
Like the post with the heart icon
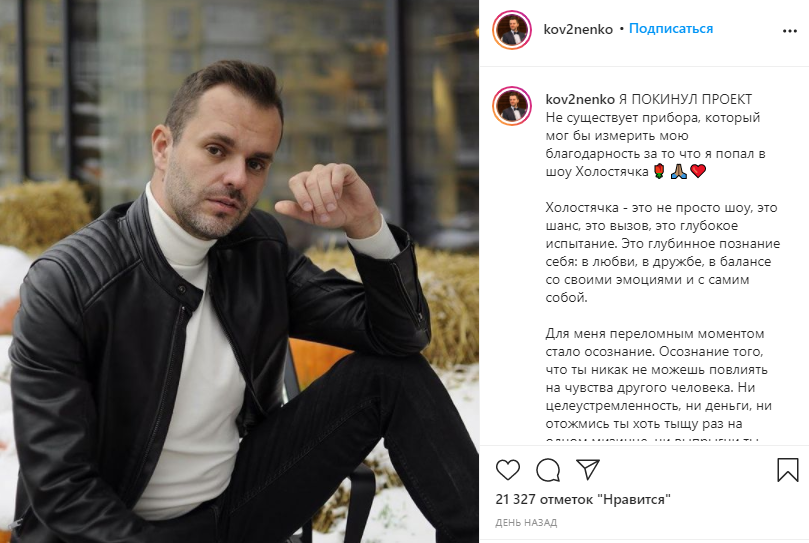coord(508,470)
